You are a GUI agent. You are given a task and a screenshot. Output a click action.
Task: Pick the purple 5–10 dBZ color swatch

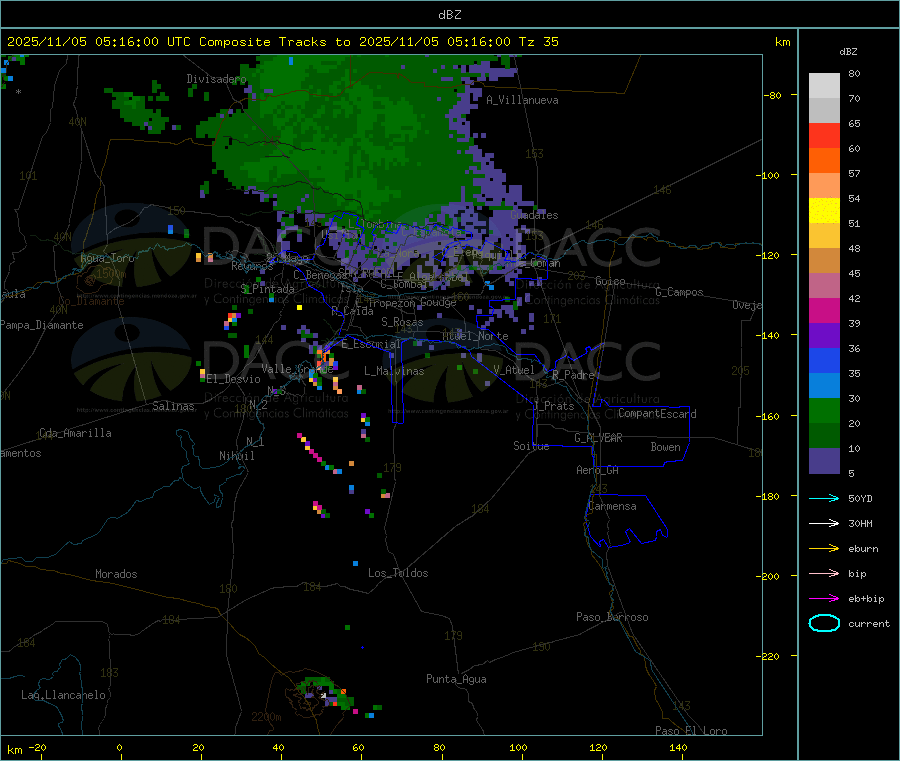click(x=824, y=461)
